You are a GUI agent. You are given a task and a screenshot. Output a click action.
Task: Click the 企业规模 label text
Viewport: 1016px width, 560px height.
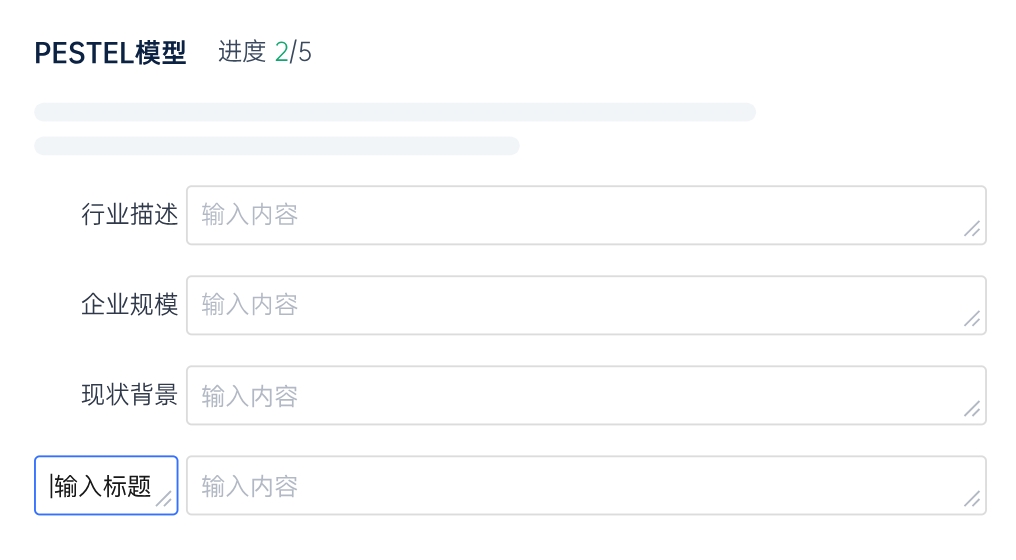[129, 305]
